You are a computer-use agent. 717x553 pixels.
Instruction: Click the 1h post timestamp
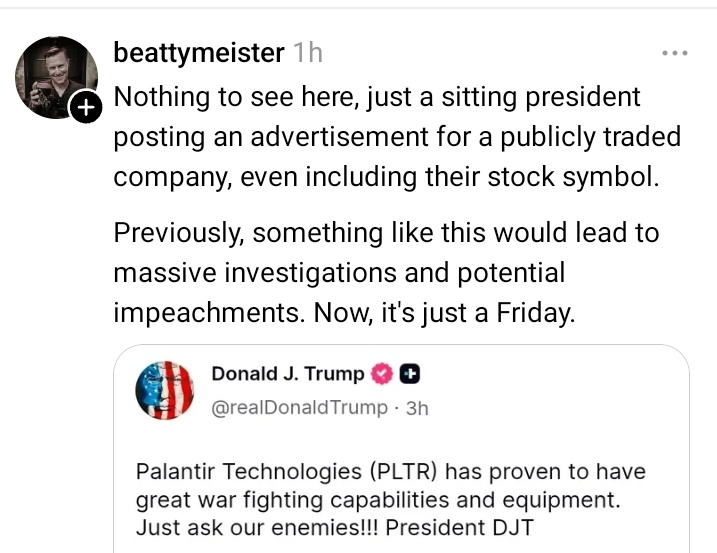[x=308, y=53]
